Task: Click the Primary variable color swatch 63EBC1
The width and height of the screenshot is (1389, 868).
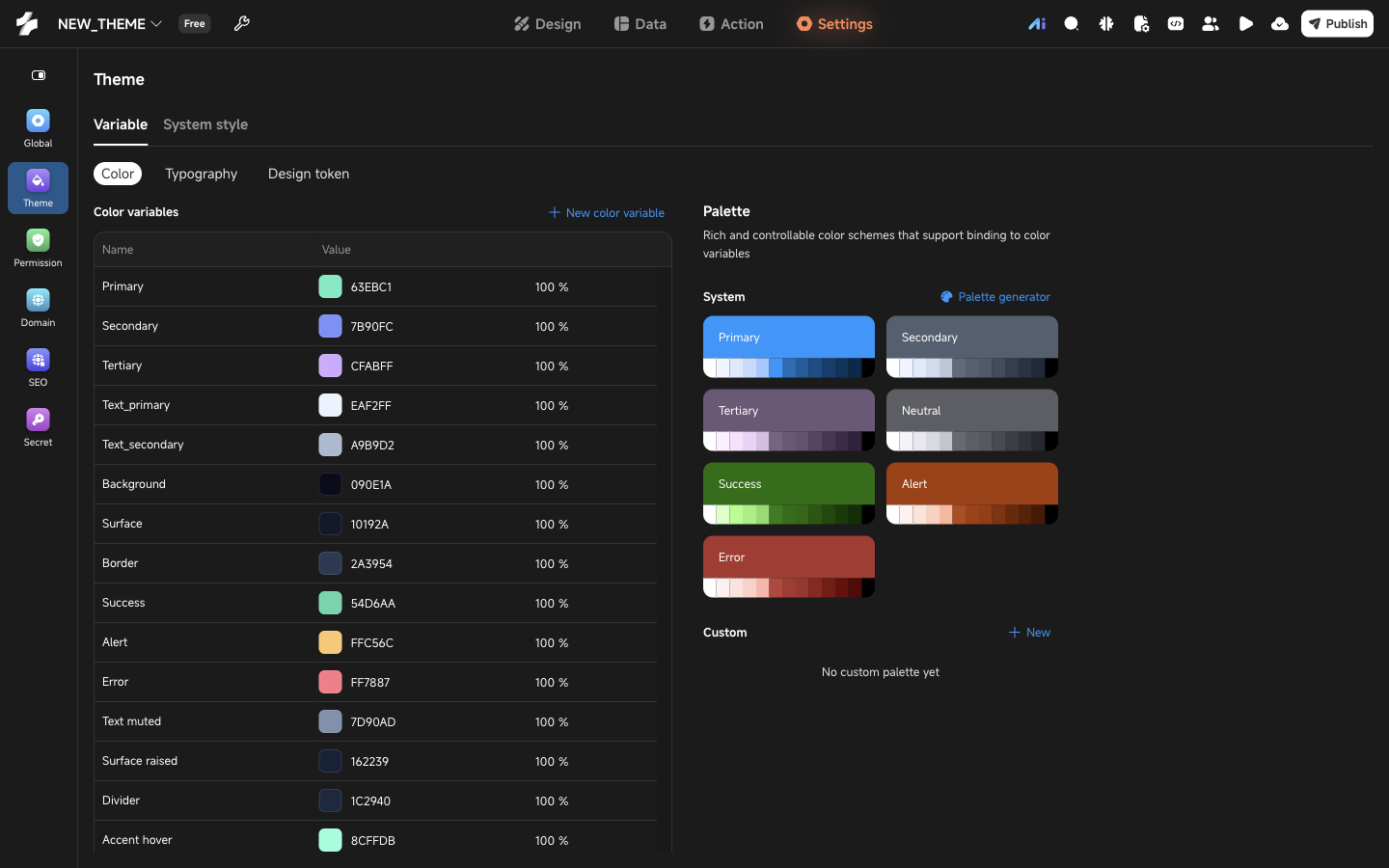Action: [330, 286]
